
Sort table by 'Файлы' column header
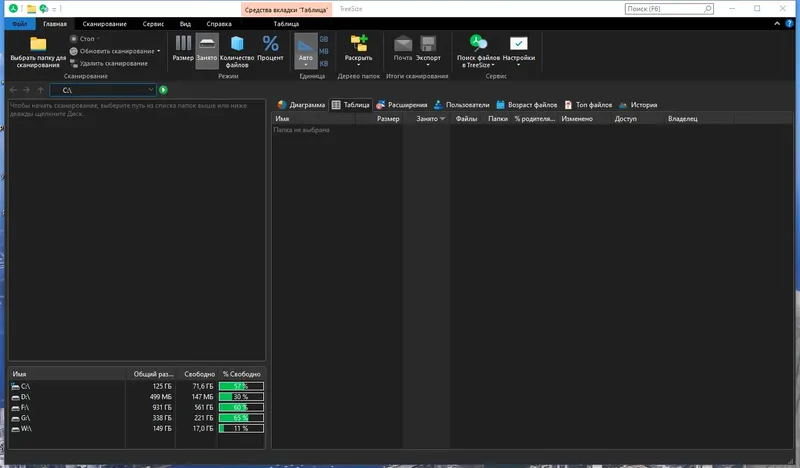click(466, 119)
